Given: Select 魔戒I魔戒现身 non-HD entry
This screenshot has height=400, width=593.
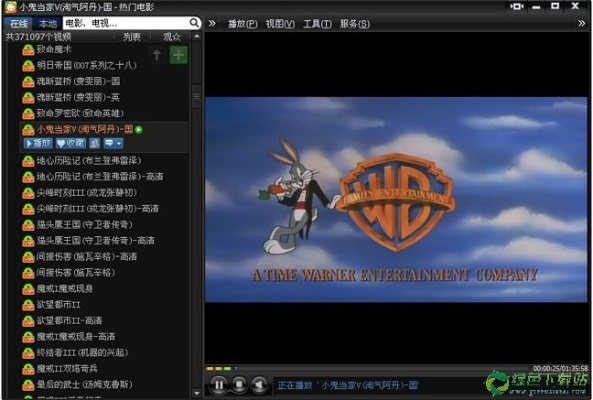Looking at the screenshot, I should pyautogui.click(x=65, y=289).
